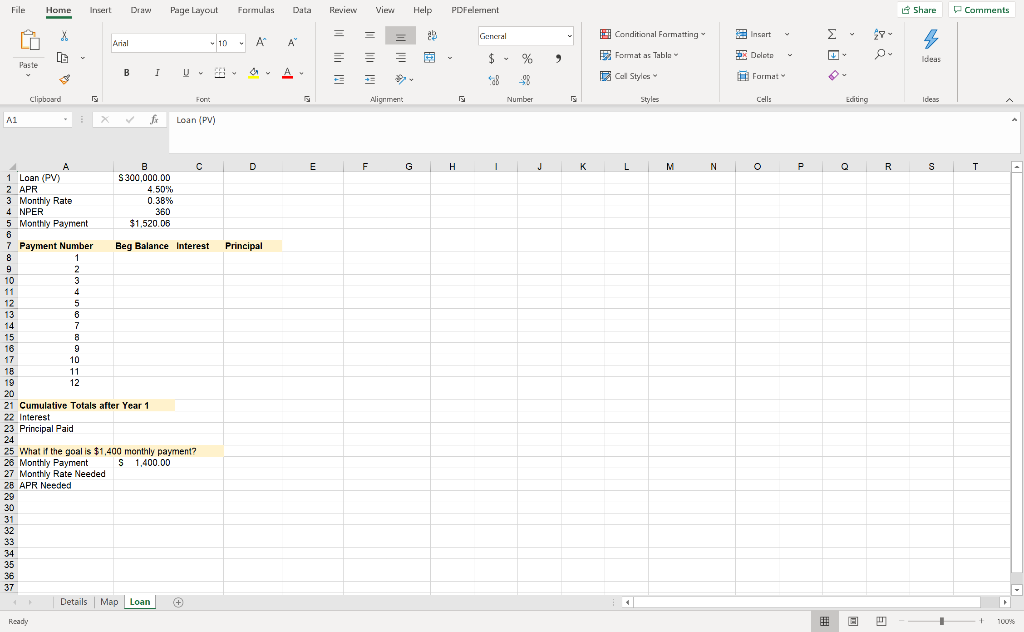Click the New Sheet plus button
The height and width of the screenshot is (632, 1024).
[x=177, y=601]
